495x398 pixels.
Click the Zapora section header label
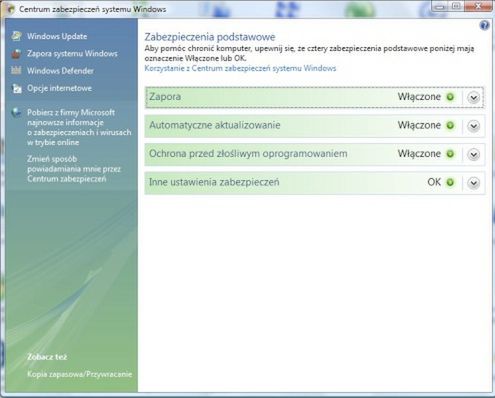[x=165, y=97]
